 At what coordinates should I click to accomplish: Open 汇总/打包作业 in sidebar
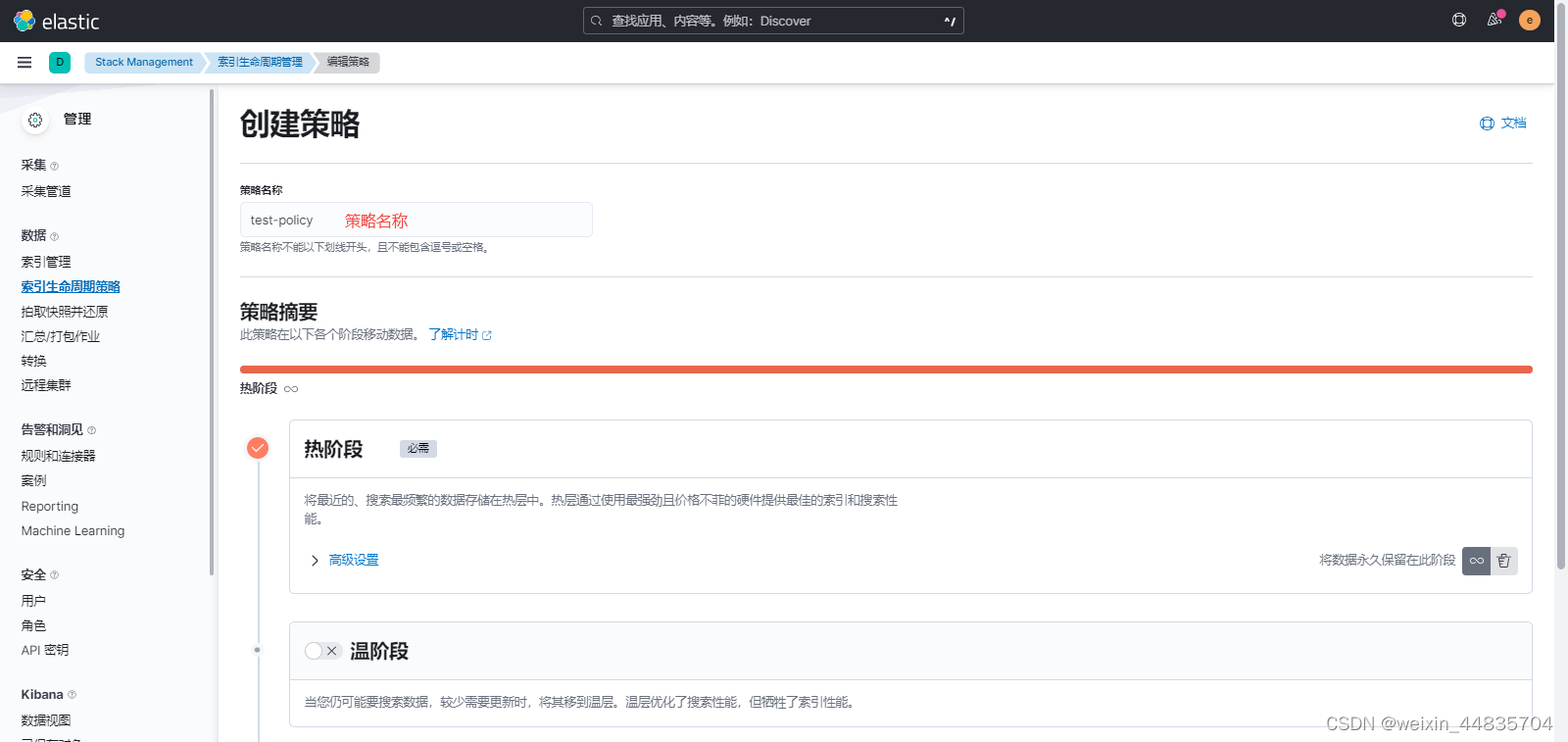[61, 336]
